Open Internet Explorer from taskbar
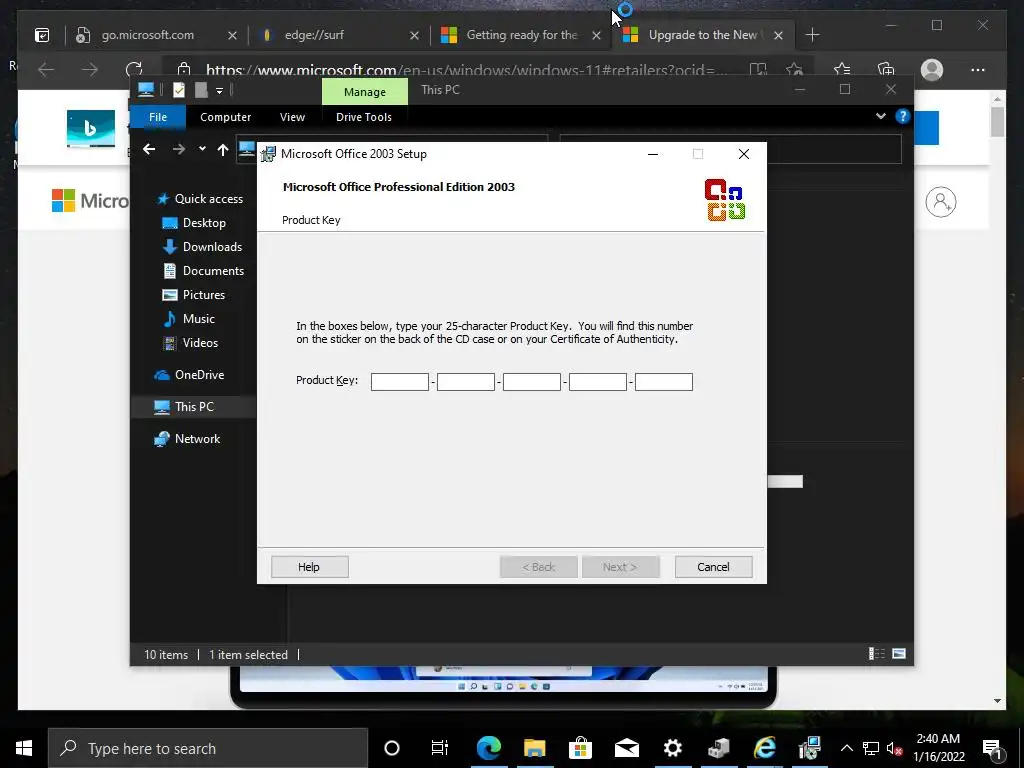Viewport: 1024px width, 768px height. pos(765,748)
